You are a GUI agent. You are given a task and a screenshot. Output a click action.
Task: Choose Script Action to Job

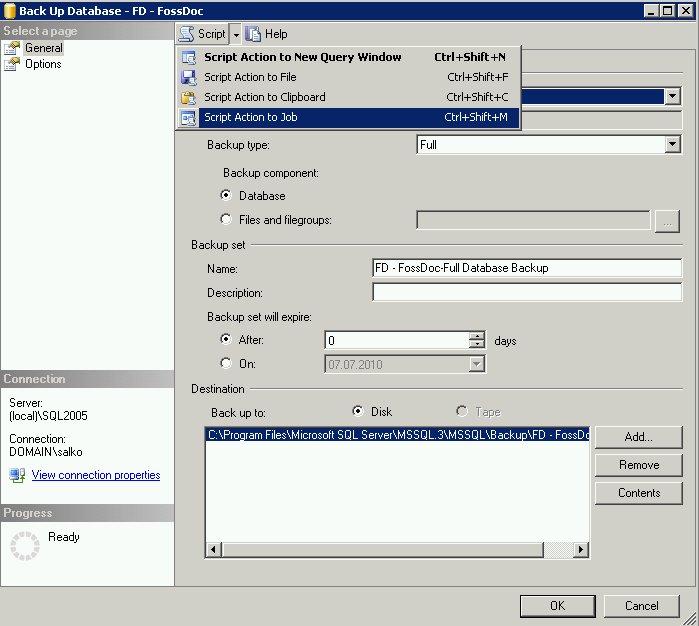click(x=349, y=117)
